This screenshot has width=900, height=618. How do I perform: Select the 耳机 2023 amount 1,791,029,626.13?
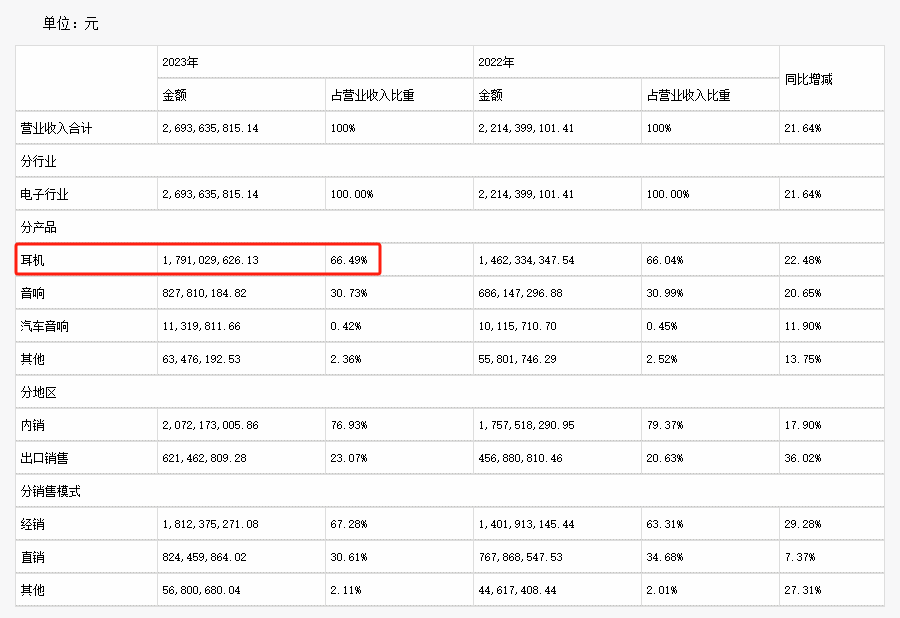pyautogui.click(x=210, y=260)
